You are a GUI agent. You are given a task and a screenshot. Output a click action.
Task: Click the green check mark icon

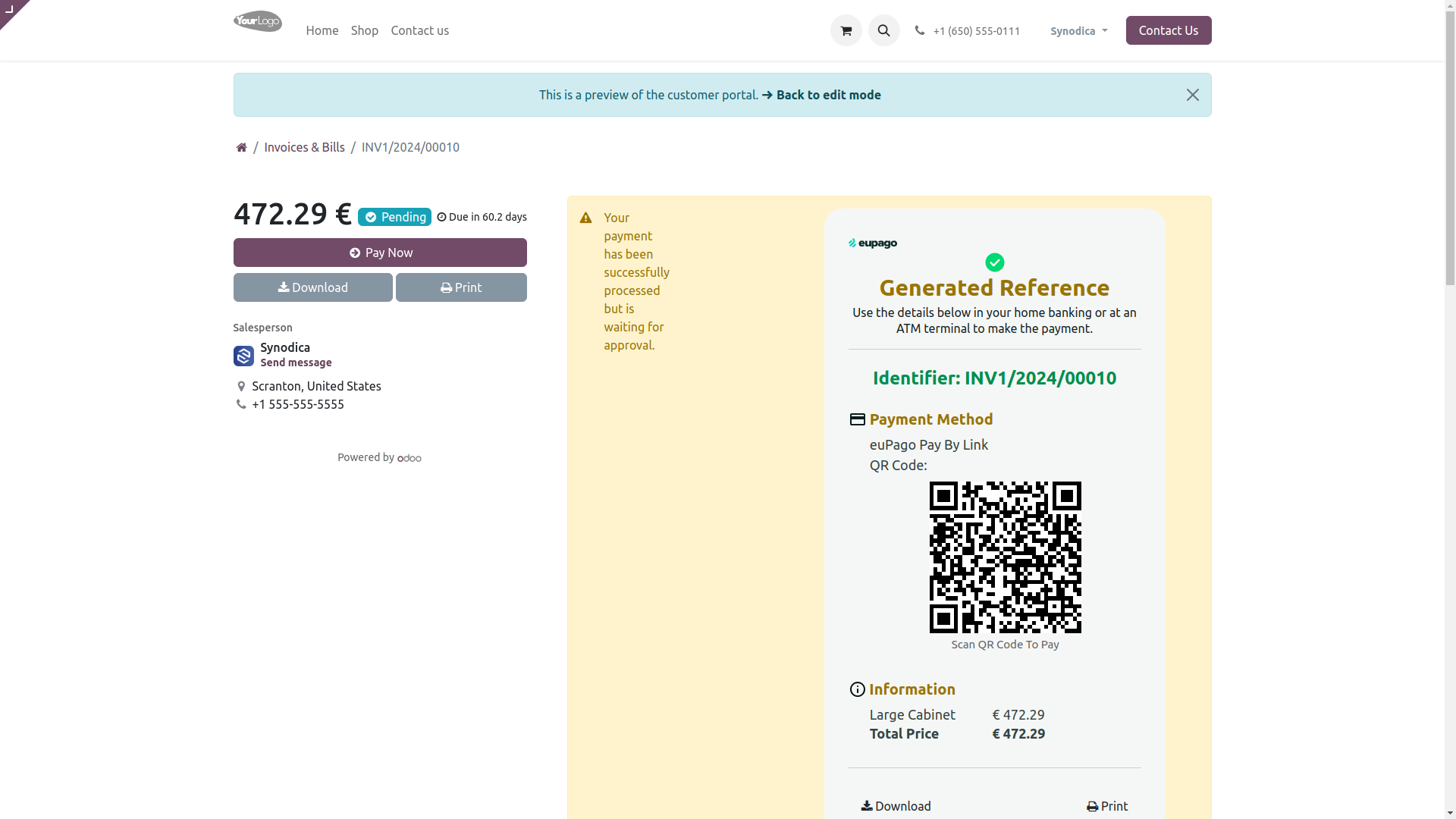point(994,262)
